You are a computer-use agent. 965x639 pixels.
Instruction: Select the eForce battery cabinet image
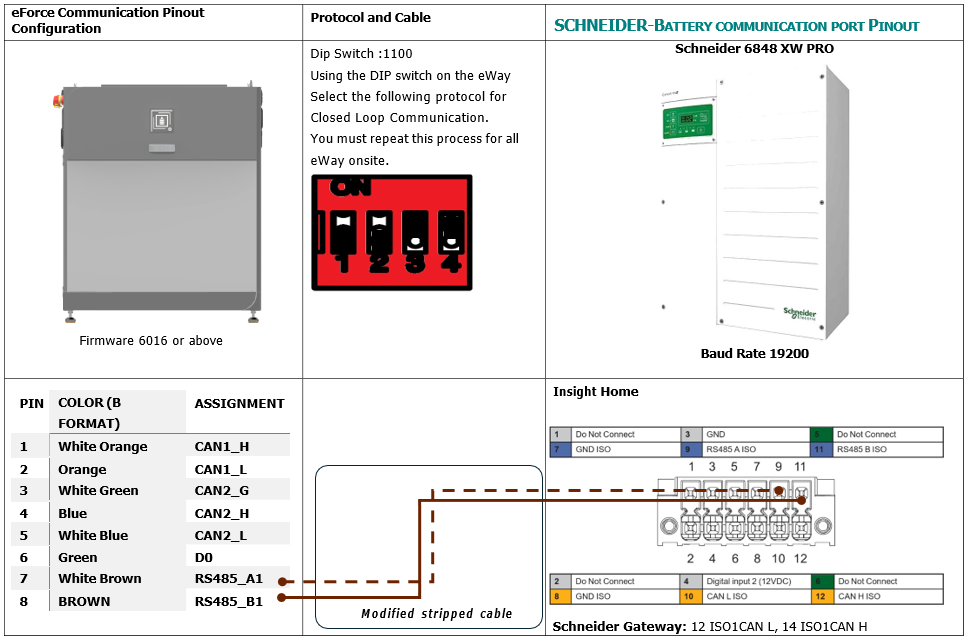tap(161, 202)
